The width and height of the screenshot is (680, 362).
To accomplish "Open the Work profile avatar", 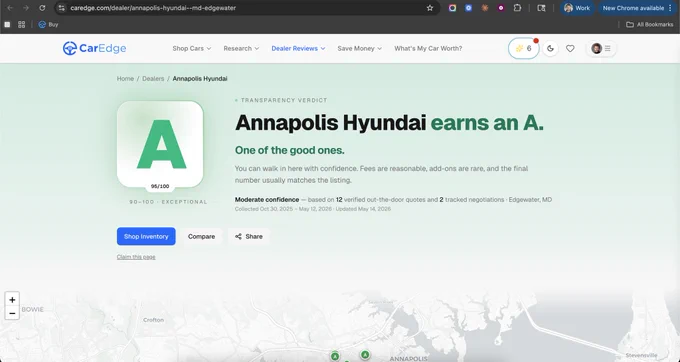I will tap(577, 8).
